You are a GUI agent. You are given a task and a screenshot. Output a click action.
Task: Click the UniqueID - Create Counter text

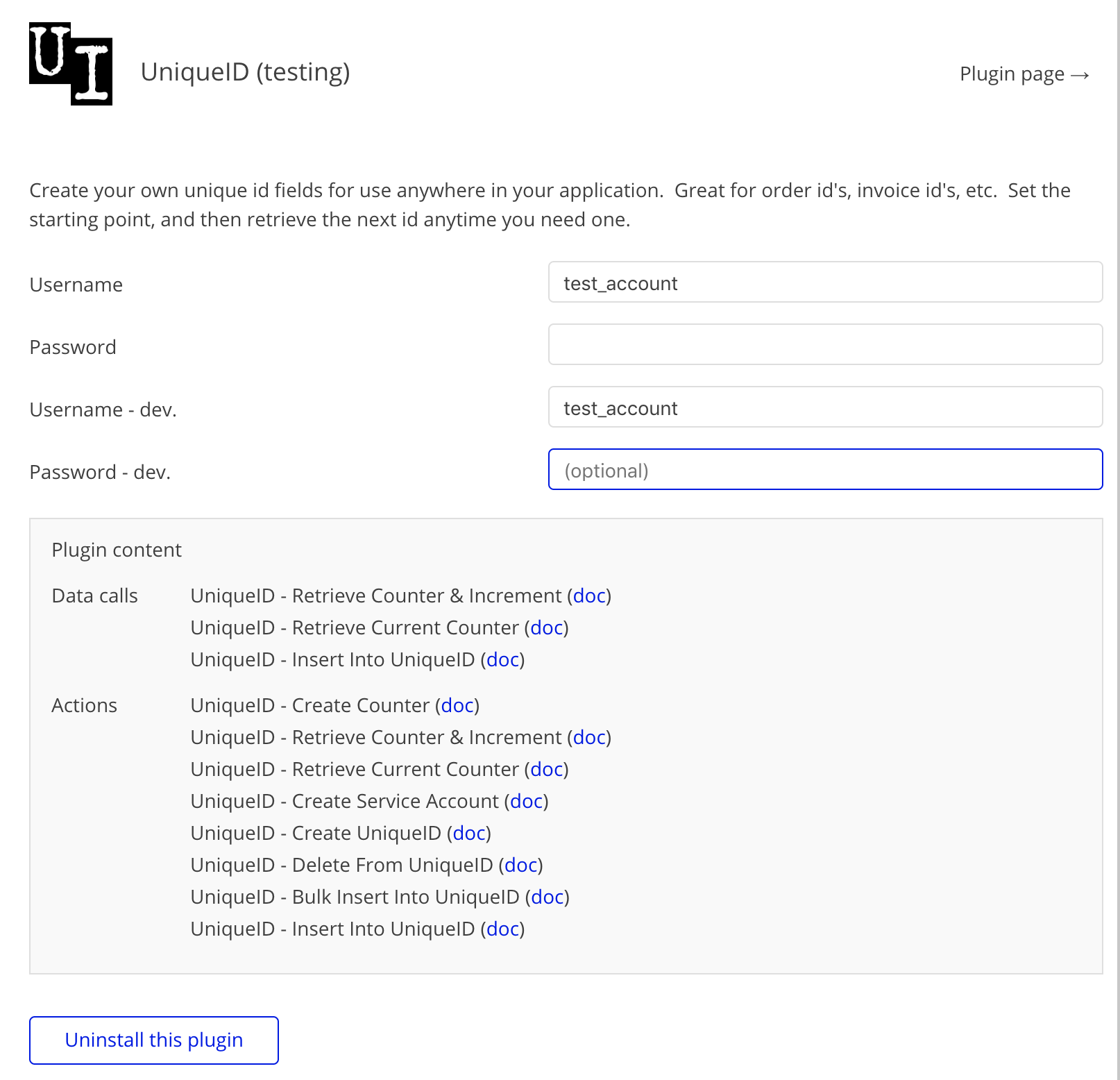(310, 705)
